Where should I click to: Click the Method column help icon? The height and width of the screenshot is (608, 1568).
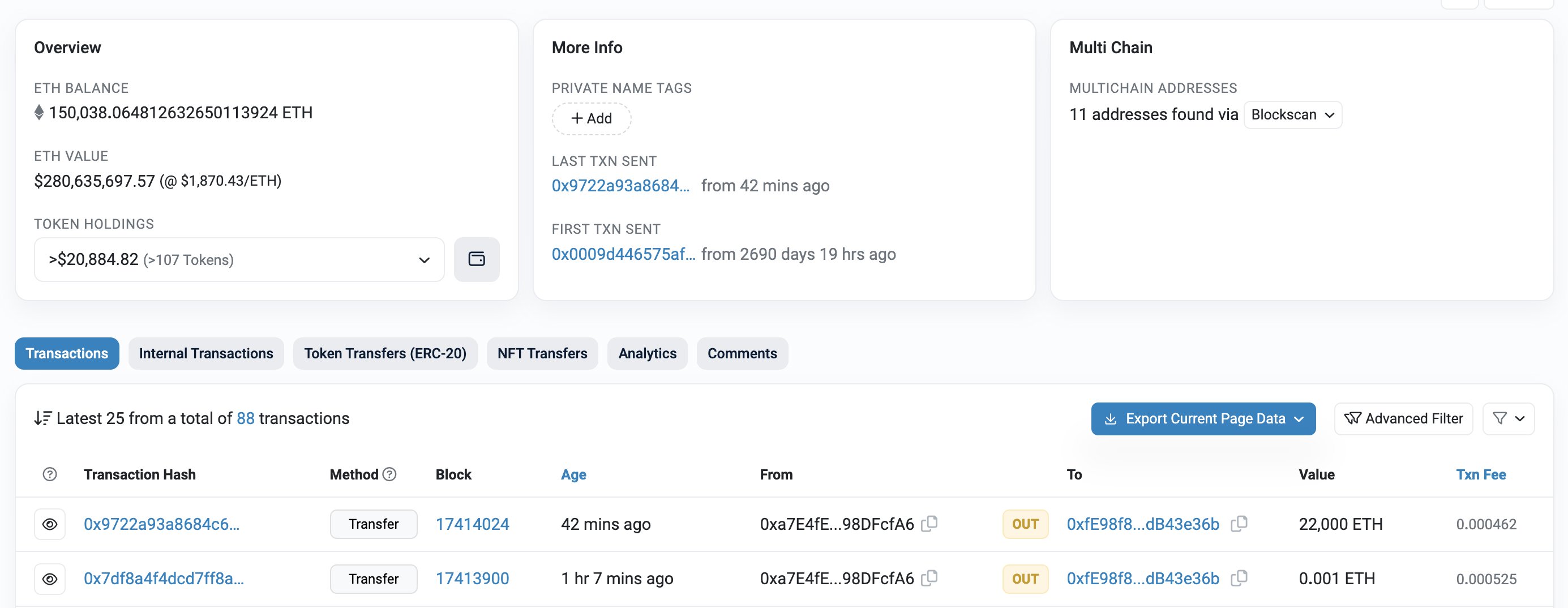coord(389,474)
